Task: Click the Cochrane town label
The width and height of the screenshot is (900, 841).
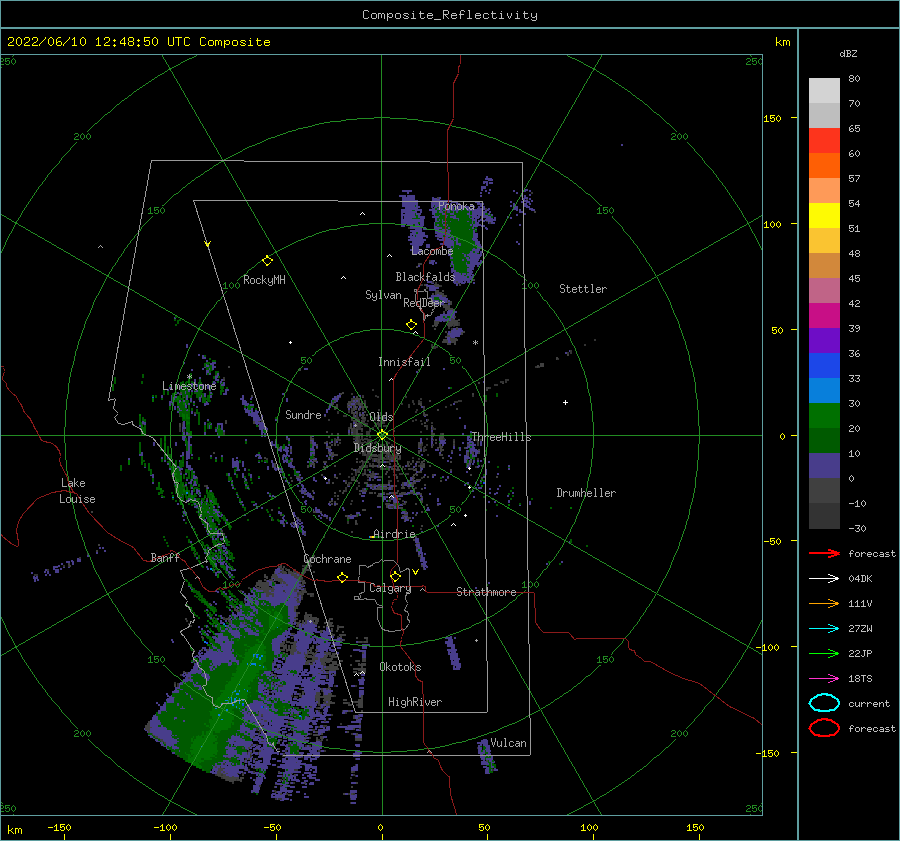Action: point(327,559)
